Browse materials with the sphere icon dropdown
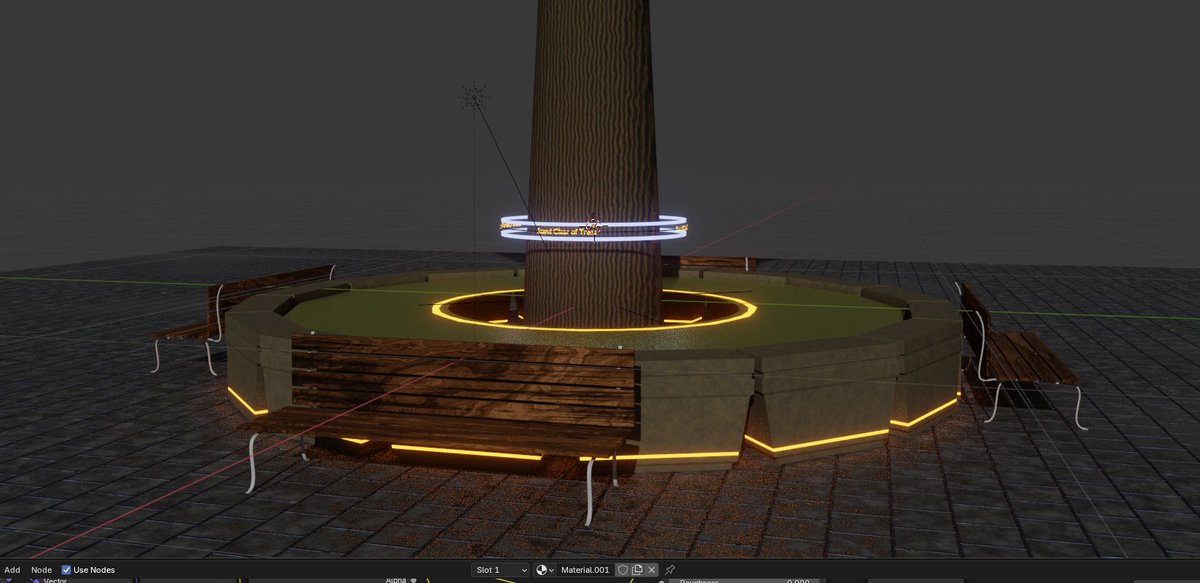Image resolution: width=1200 pixels, height=583 pixels. 545,570
